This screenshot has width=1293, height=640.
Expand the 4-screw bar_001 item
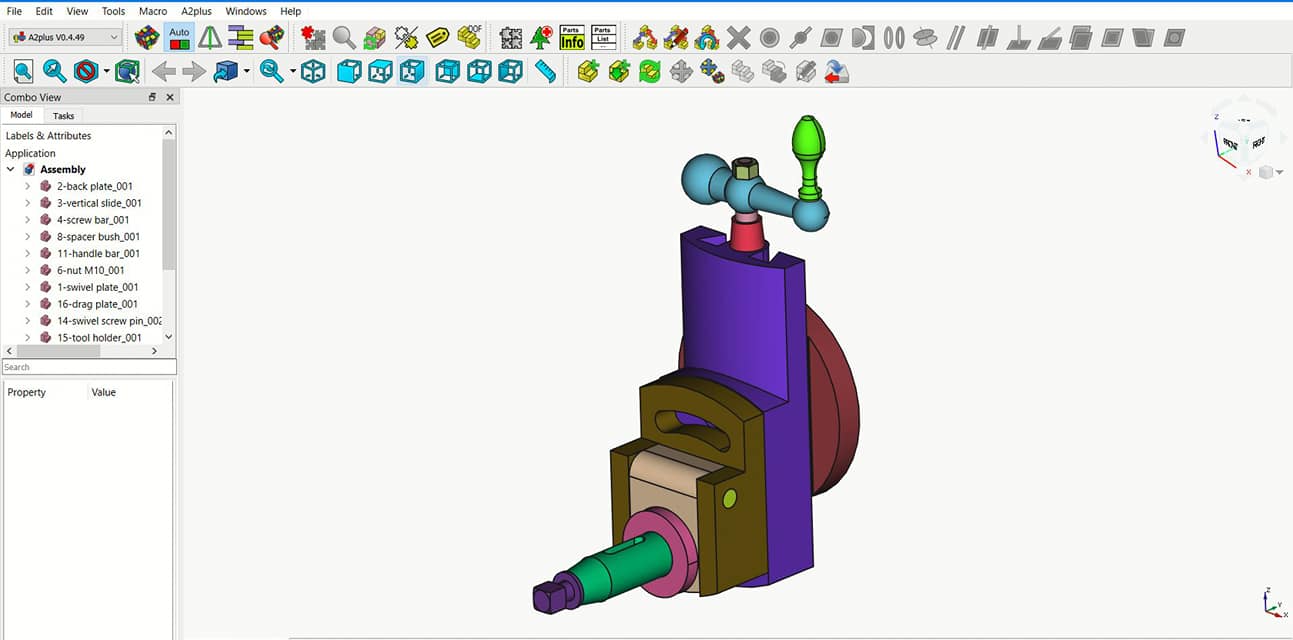(27, 220)
